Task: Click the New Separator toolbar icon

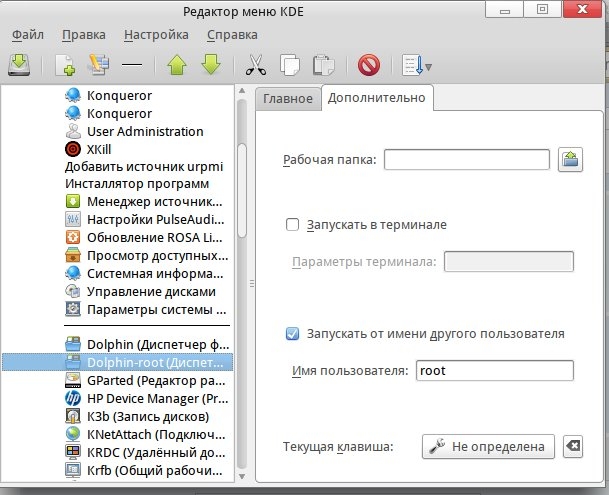Action: (132, 65)
